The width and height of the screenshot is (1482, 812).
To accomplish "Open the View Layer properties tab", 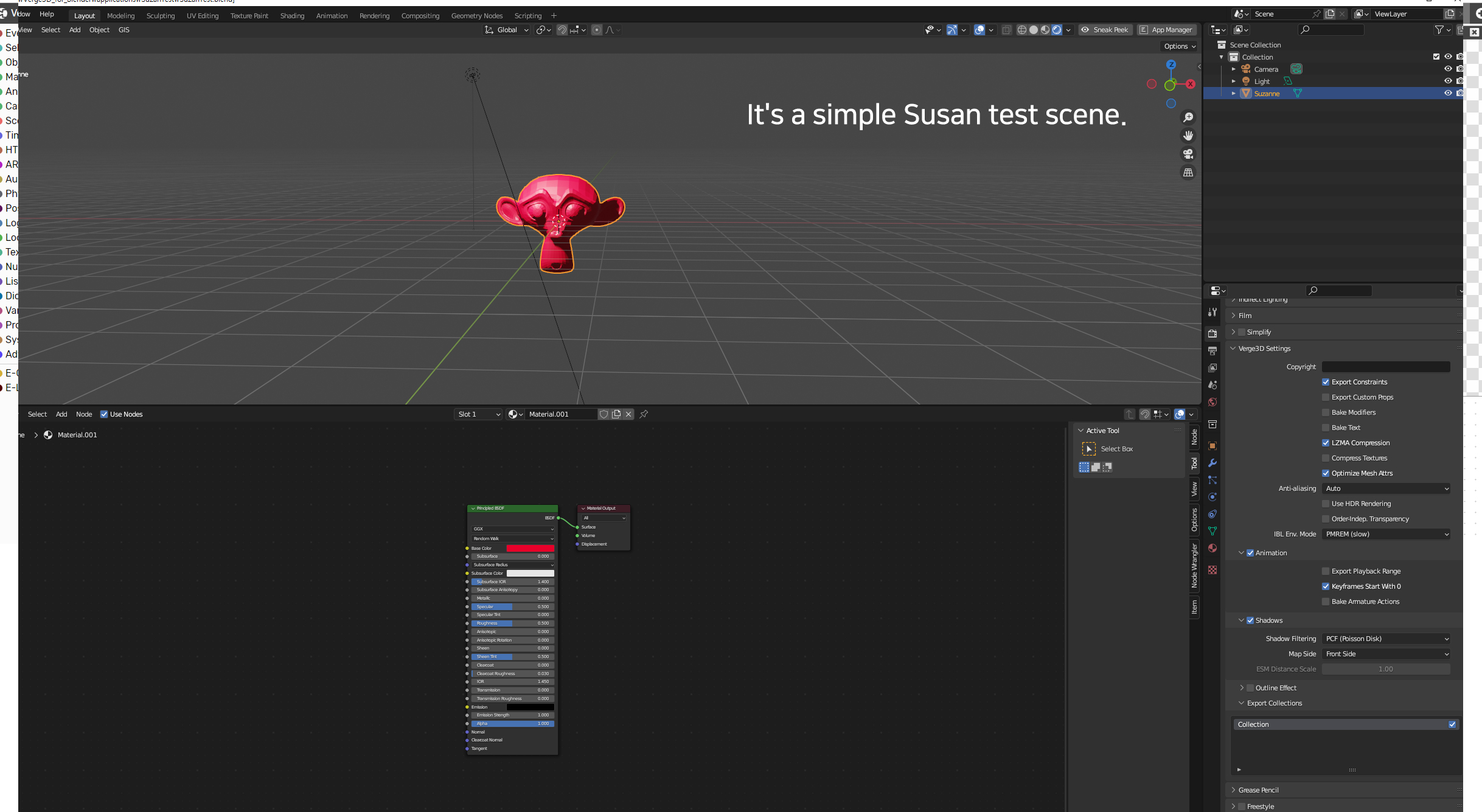I will click(x=1212, y=368).
